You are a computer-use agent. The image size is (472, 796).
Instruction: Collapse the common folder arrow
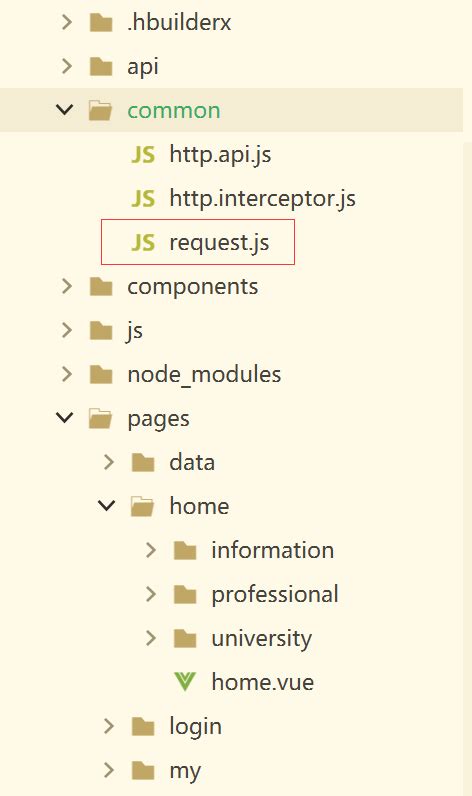click(64, 110)
